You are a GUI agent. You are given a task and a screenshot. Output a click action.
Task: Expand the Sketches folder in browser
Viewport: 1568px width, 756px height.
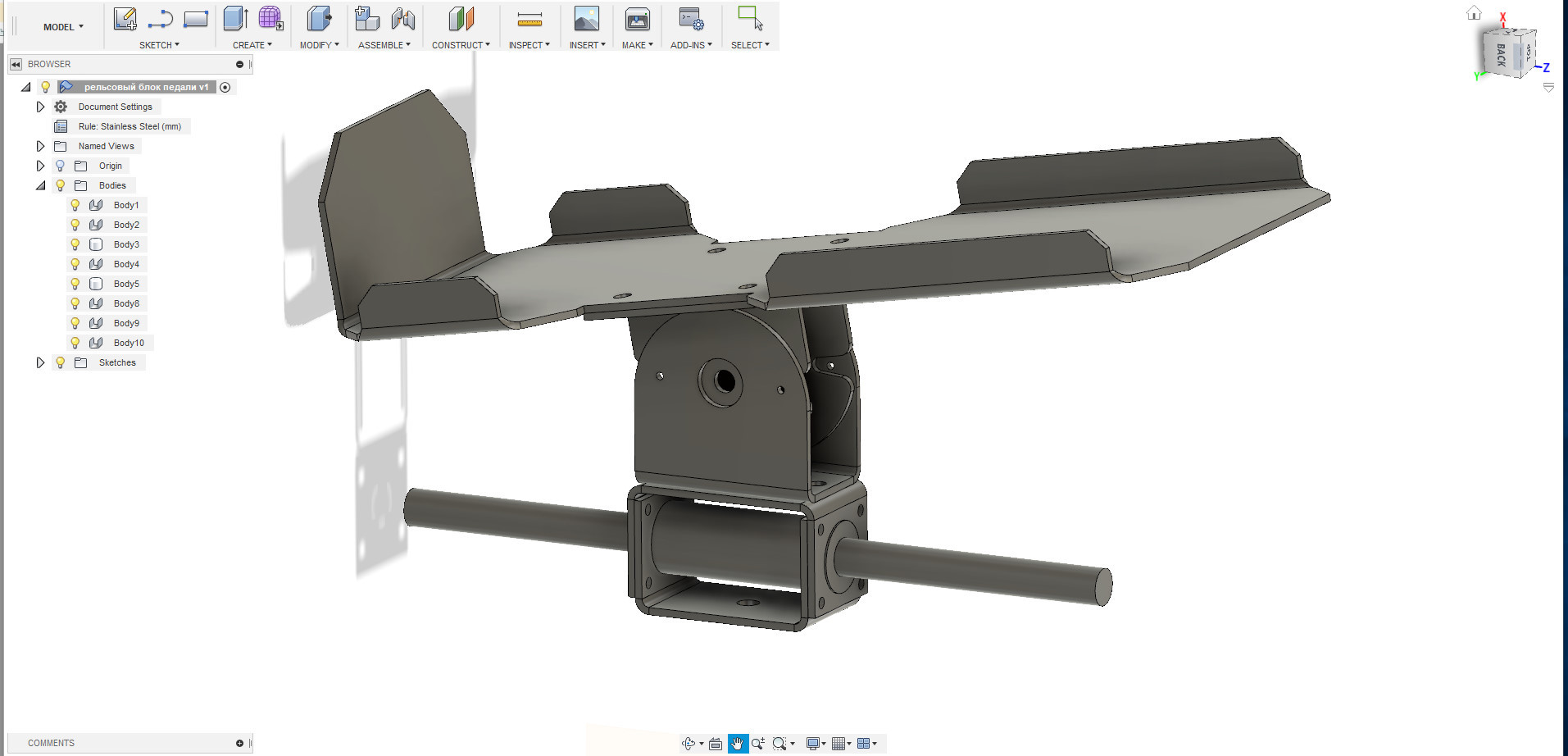tap(40, 362)
